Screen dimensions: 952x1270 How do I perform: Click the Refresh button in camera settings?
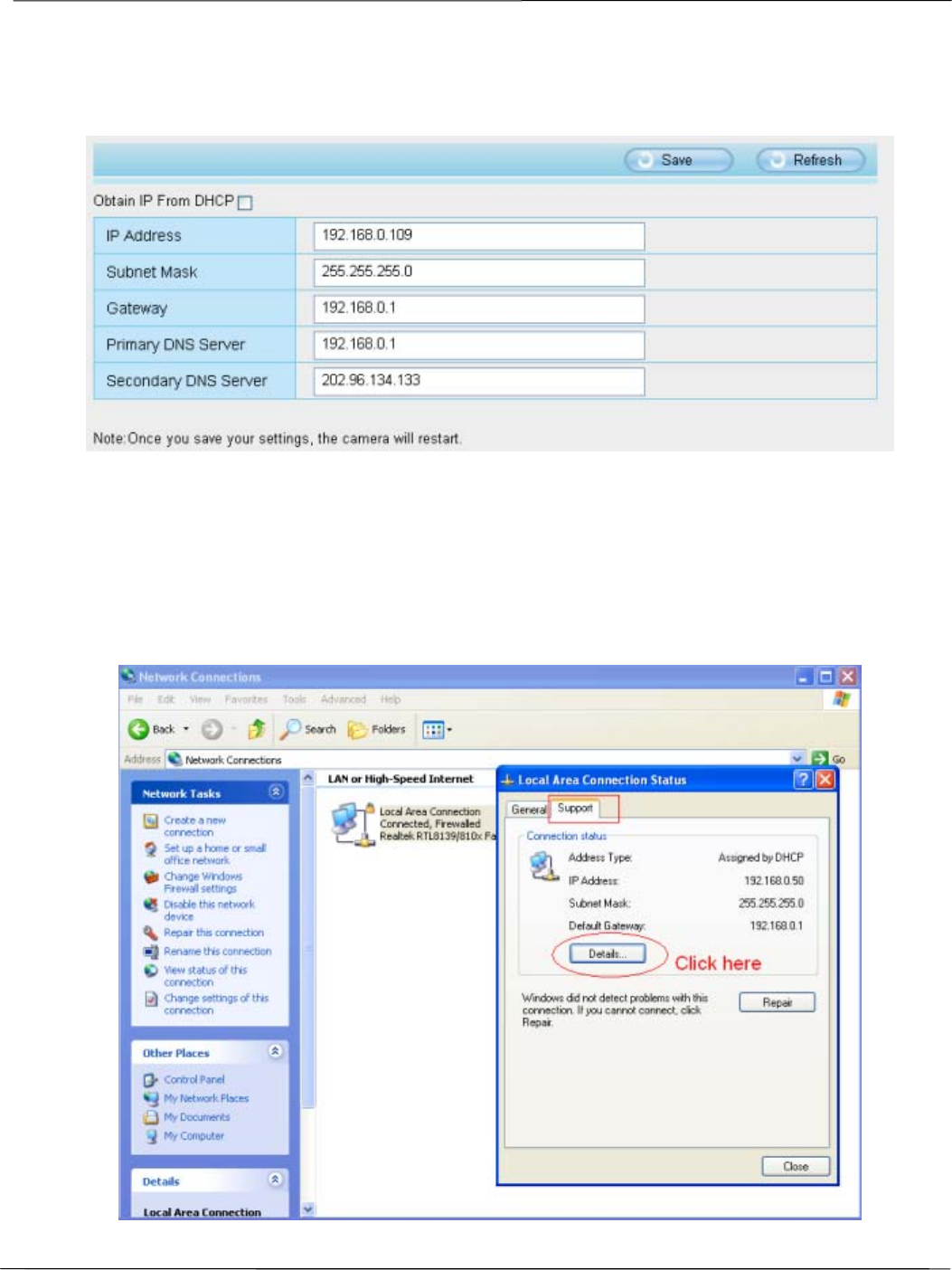[x=810, y=160]
